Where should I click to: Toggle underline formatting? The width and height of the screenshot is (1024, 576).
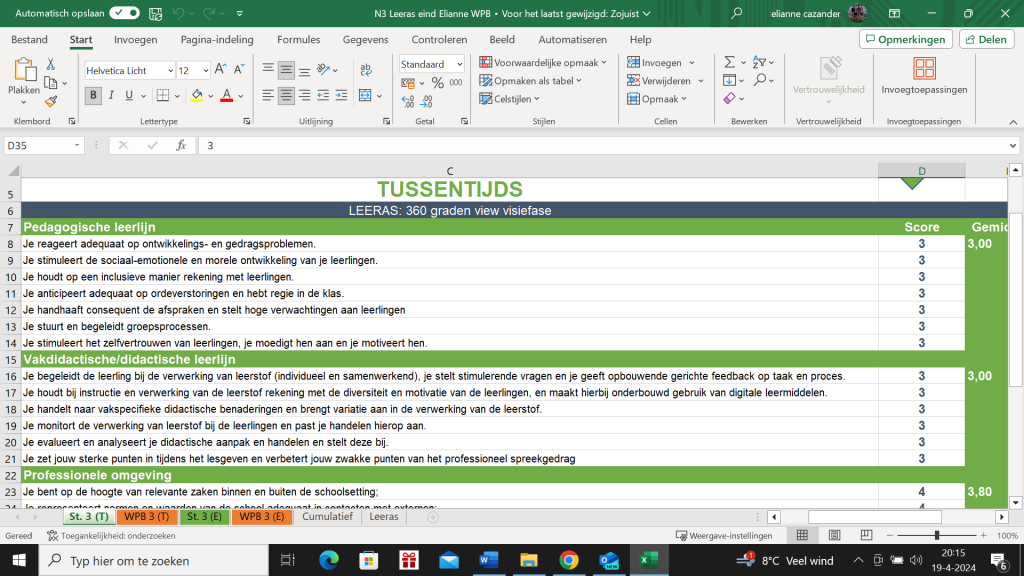pos(127,95)
